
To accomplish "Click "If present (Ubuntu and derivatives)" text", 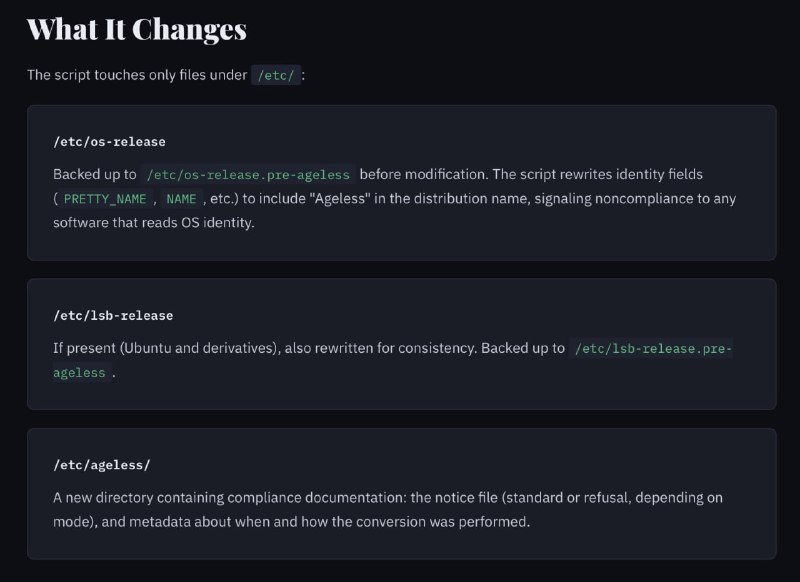I will tap(167, 348).
